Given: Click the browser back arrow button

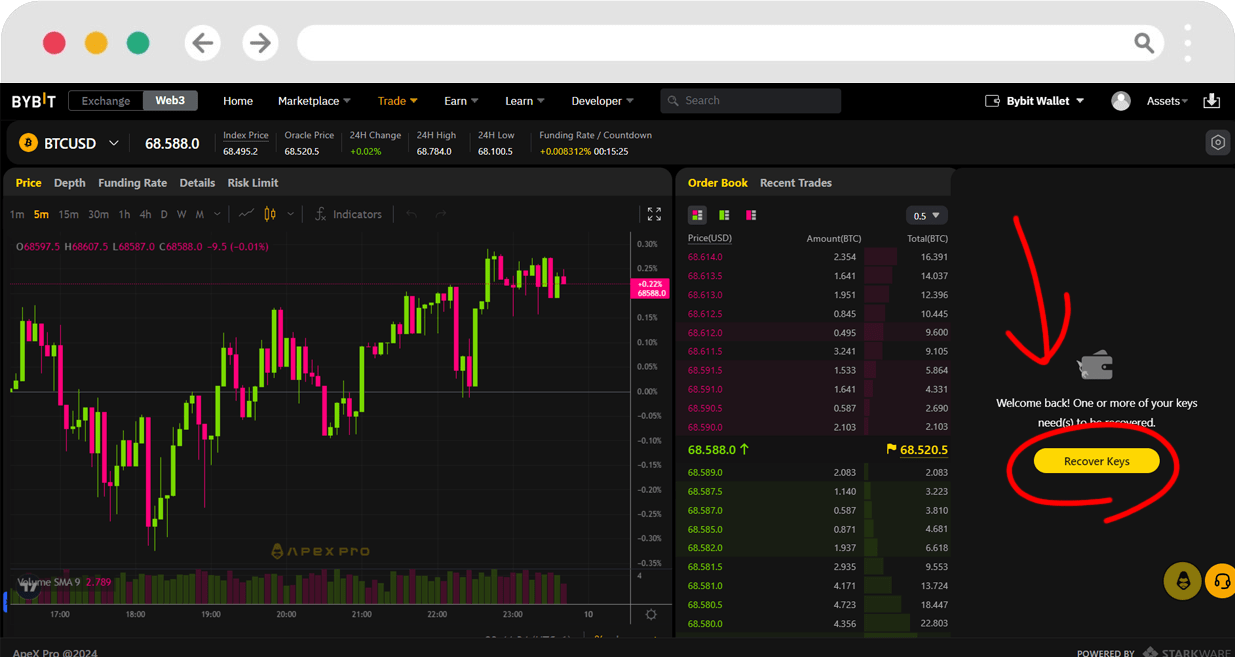Looking at the screenshot, I should tap(203, 43).
